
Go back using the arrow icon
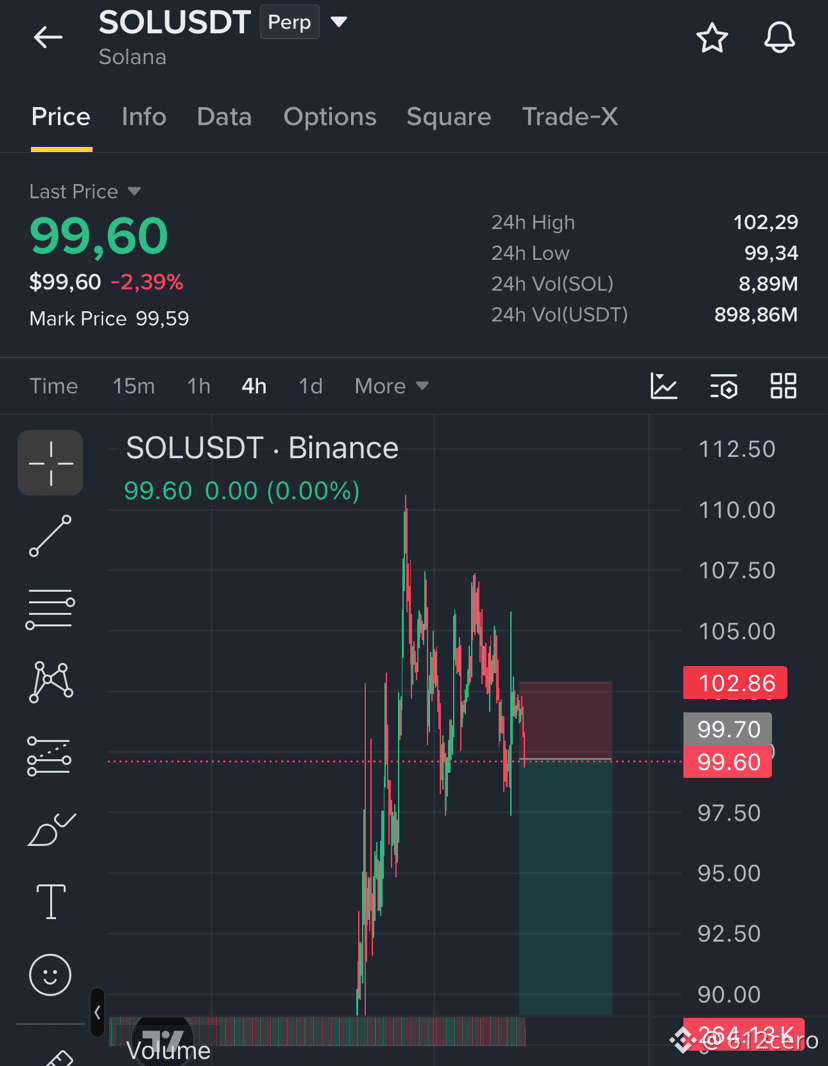click(48, 37)
